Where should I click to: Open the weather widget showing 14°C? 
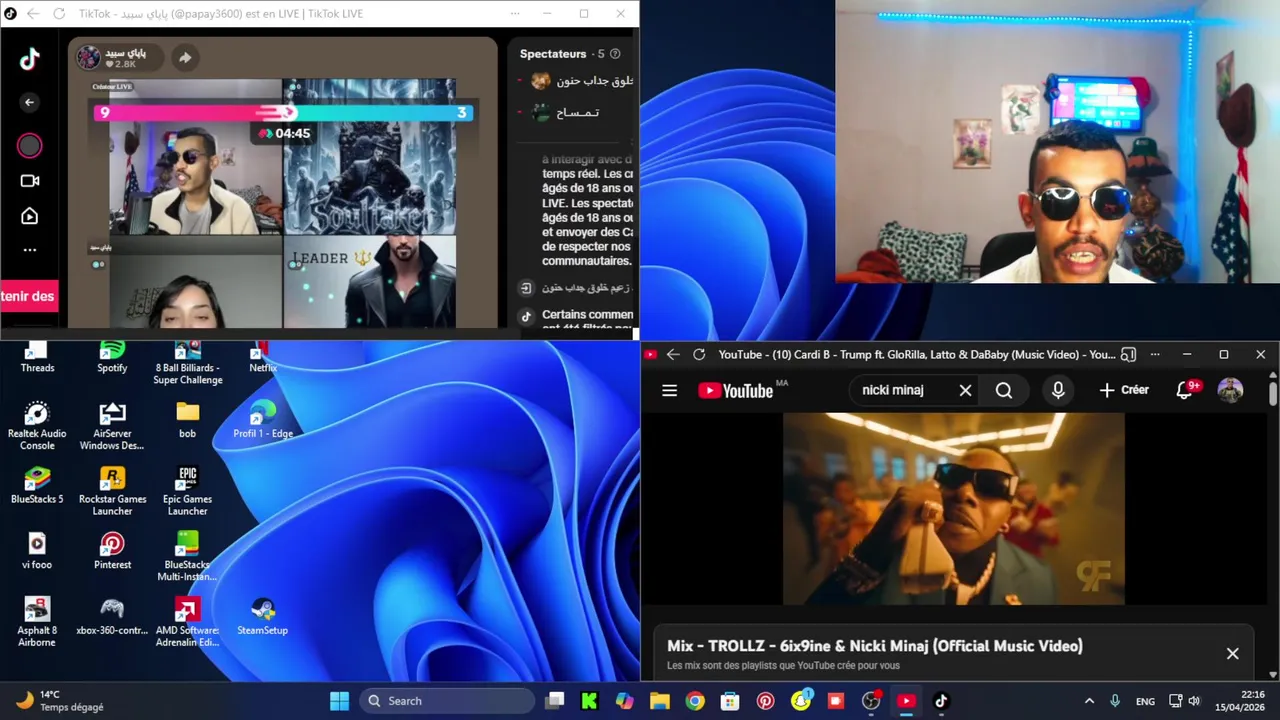[60, 701]
